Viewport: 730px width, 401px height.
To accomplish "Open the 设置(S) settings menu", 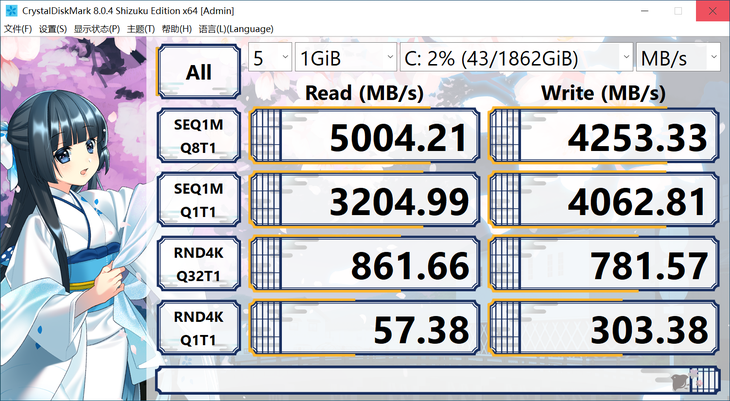I will click(x=53, y=29).
